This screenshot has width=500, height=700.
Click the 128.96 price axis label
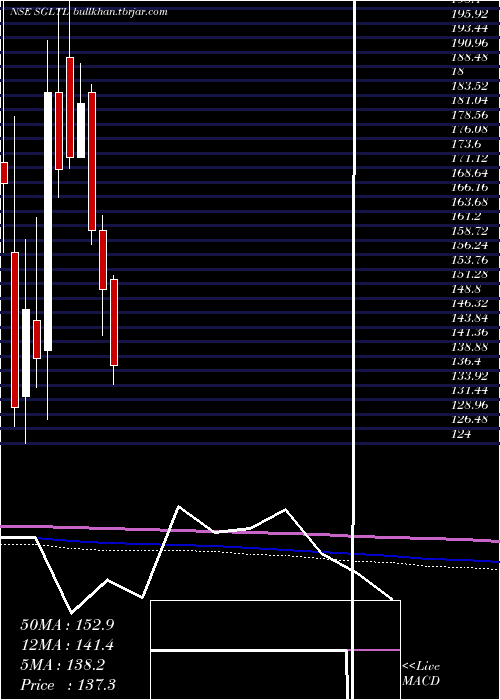[x=469, y=405]
